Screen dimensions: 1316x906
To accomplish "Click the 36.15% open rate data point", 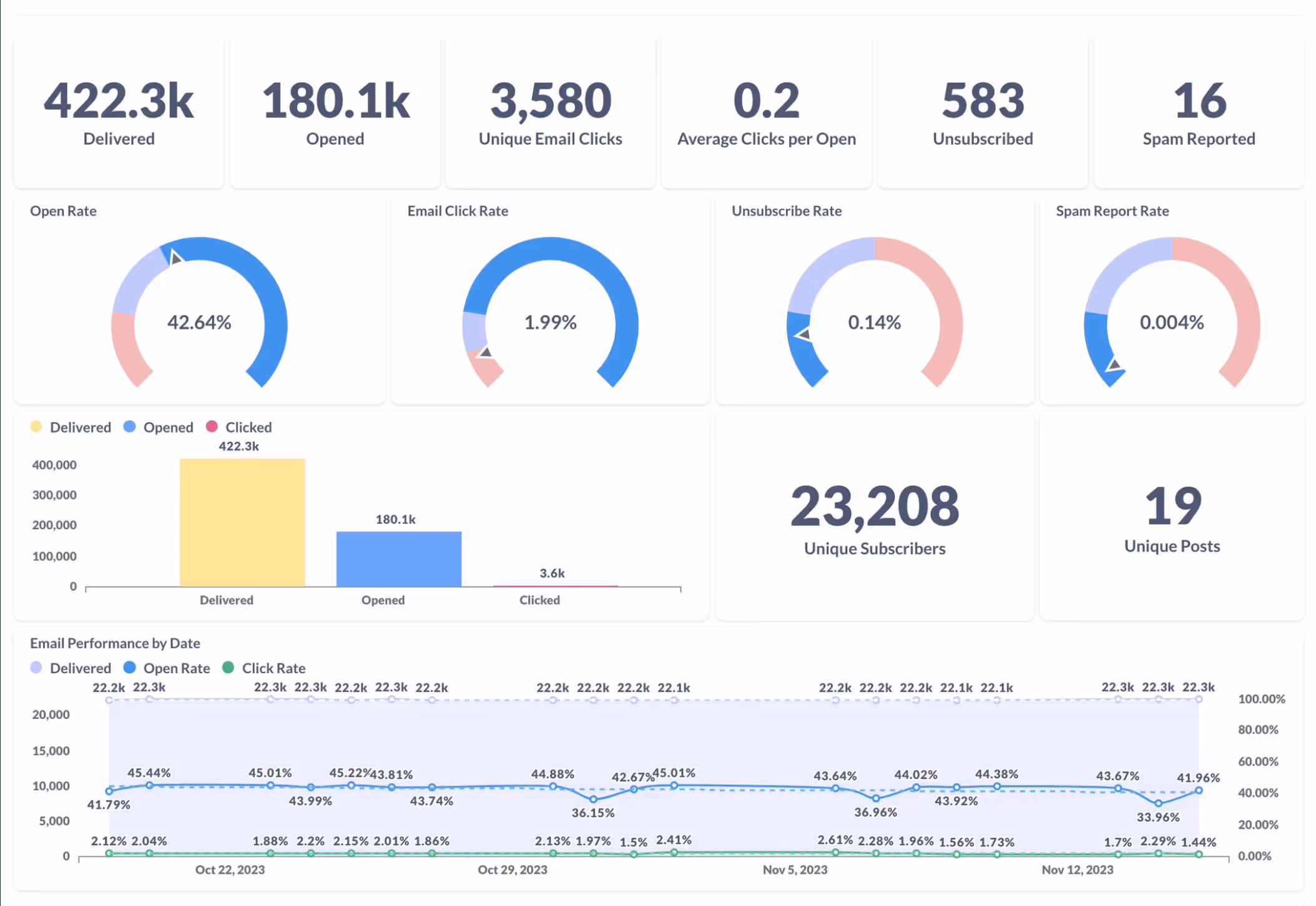I will pyautogui.click(x=593, y=799).
